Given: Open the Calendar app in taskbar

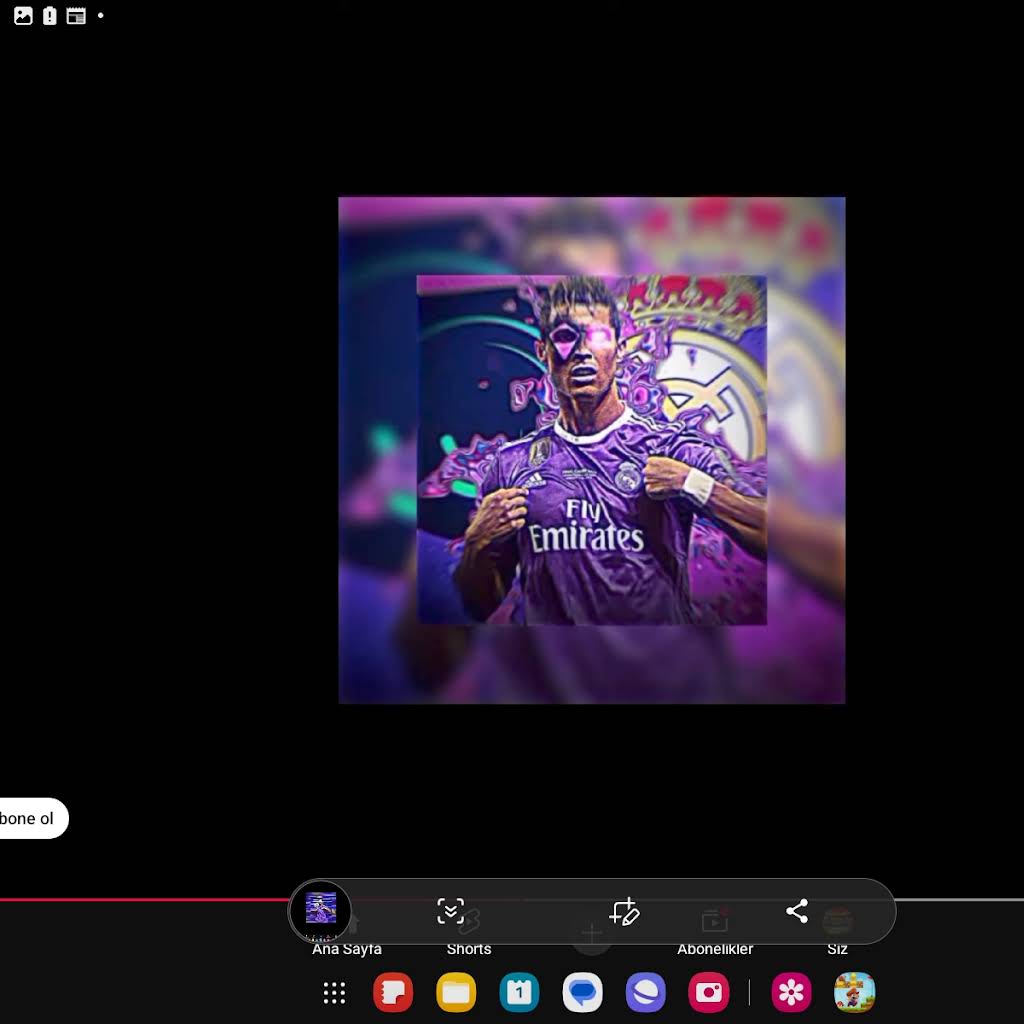Looking at the screenshot, I should (519, 993).
